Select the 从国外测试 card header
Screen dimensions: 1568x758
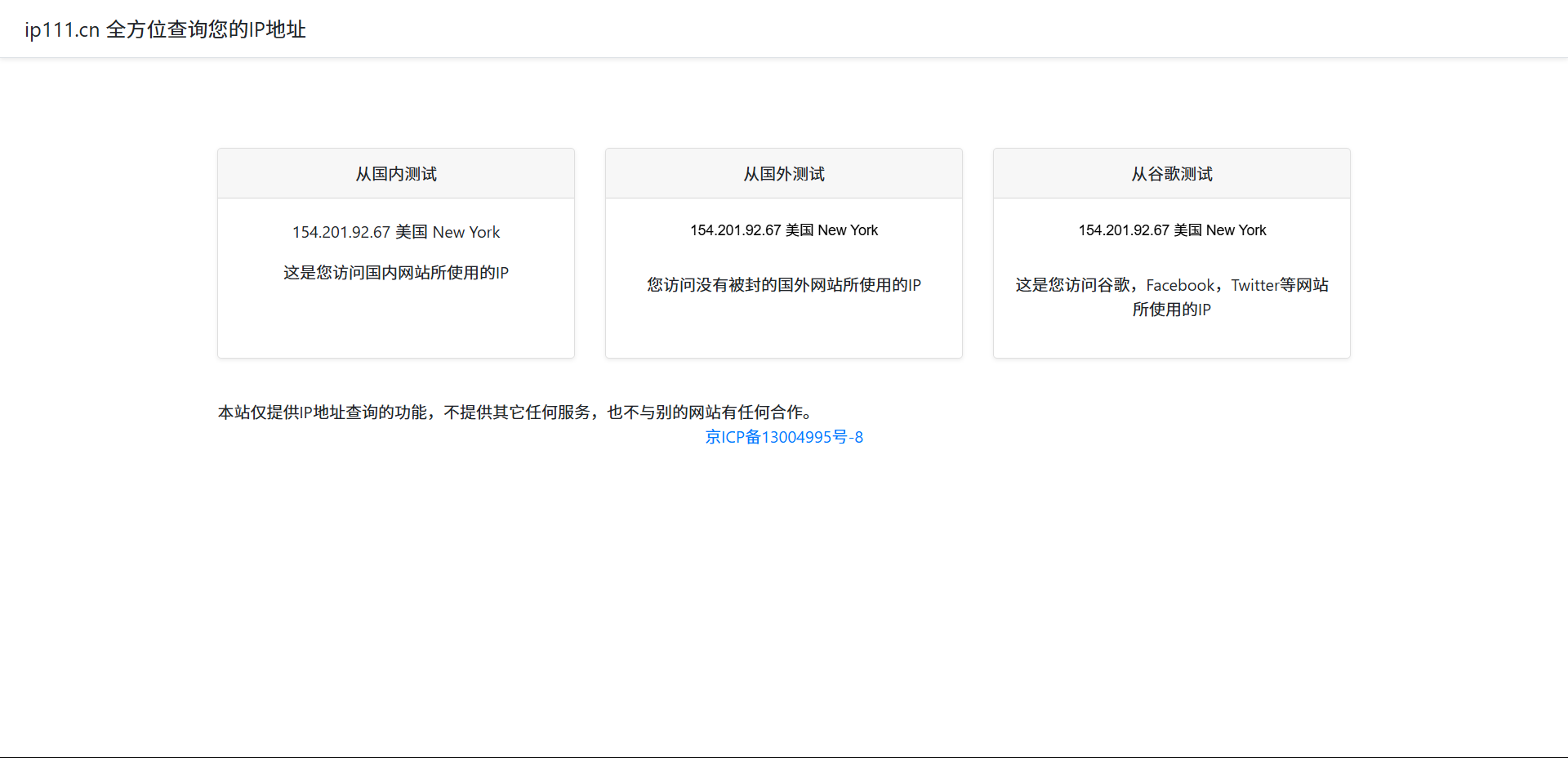point(784,174)
